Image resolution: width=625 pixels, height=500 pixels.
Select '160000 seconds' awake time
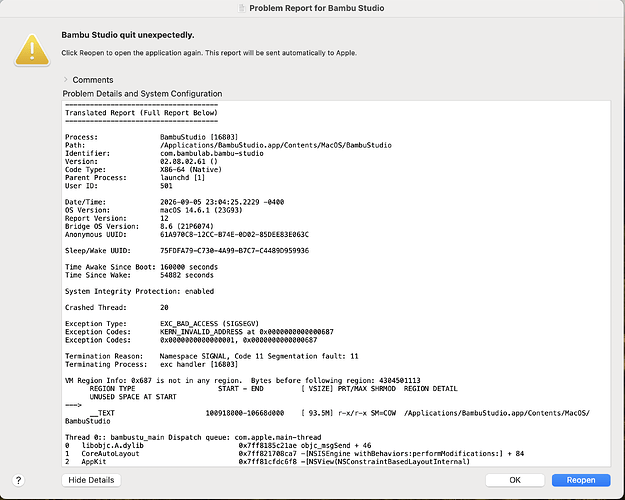(189, 267)
